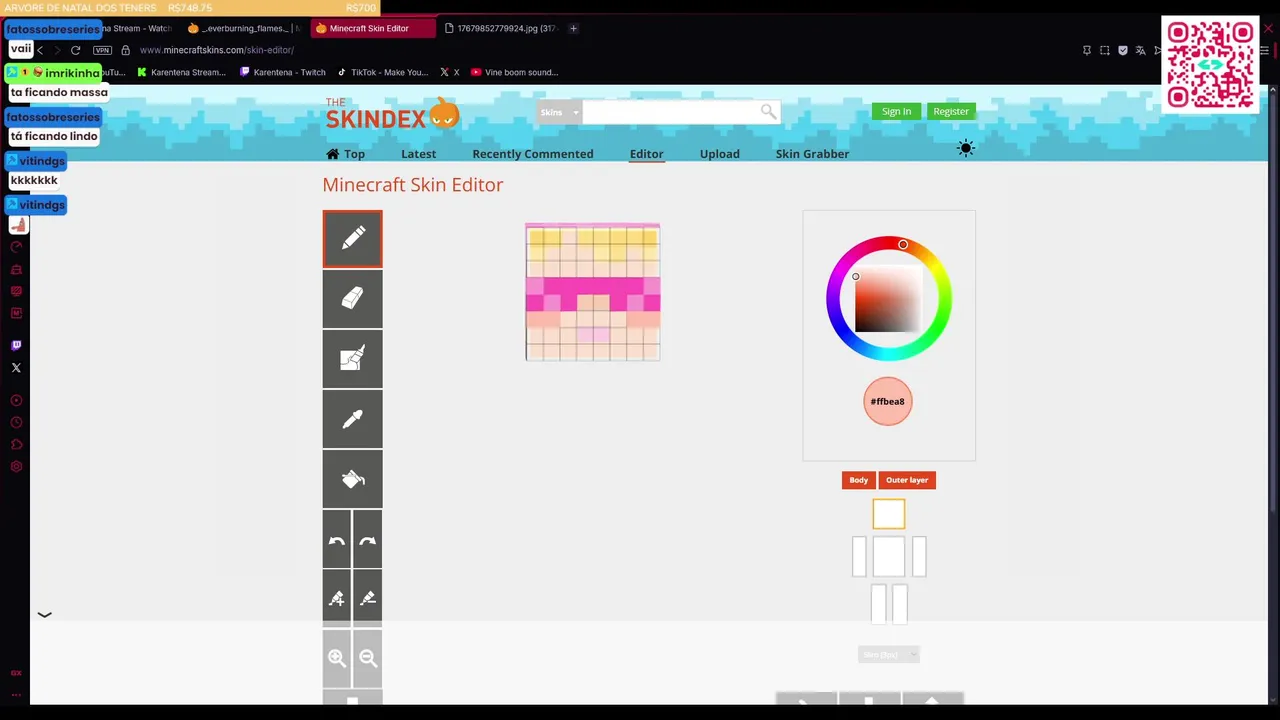Open Karentena - Twitch bookmark
Screen dimensions: 1280x720
[x=282, y=72]
